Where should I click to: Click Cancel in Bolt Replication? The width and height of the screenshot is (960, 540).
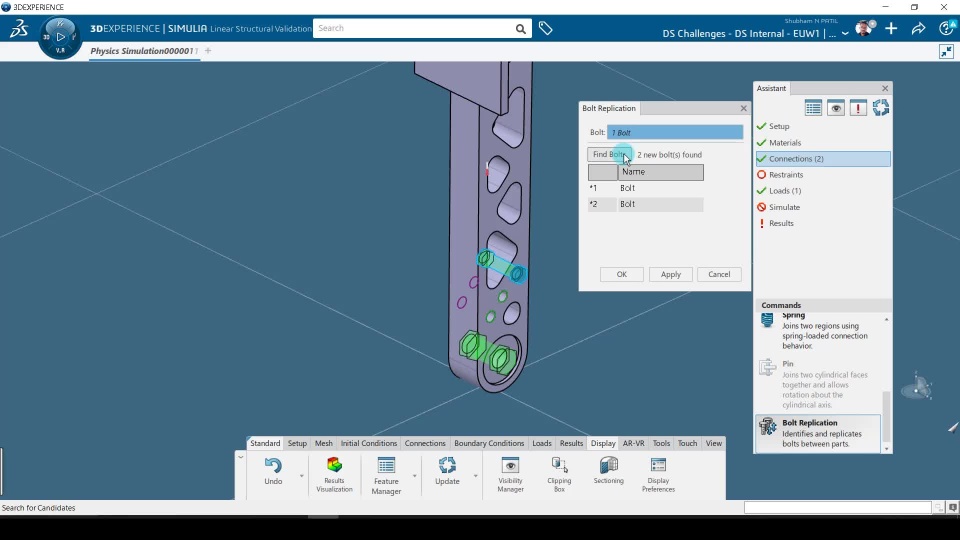(719, 274)
